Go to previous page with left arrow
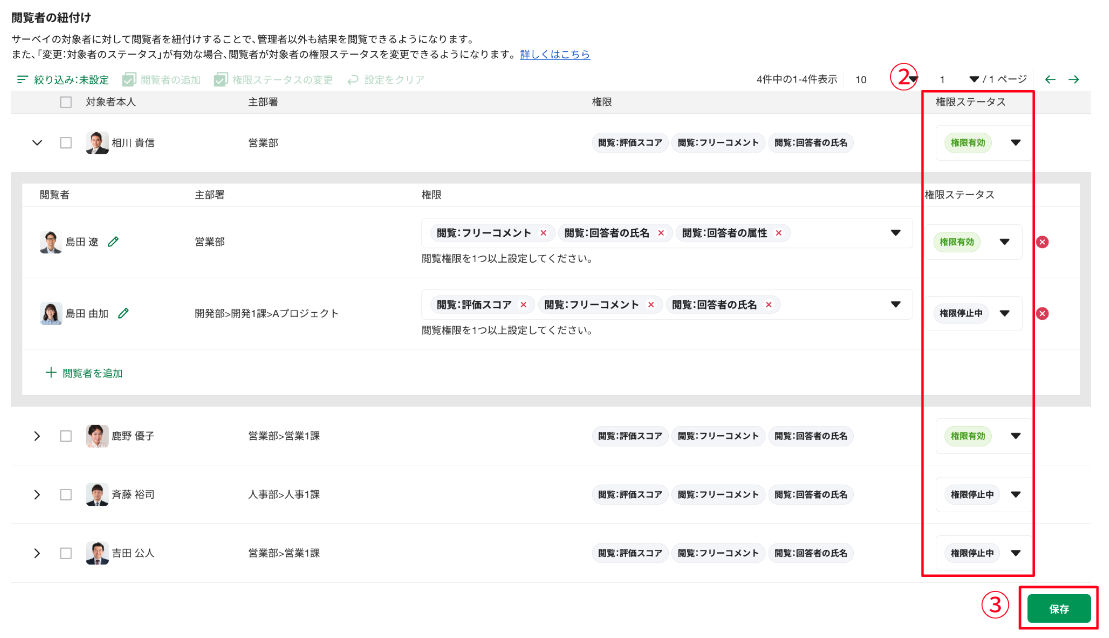The height and width of the screenshot is (638, 1109). click(x=1050, y=80)
